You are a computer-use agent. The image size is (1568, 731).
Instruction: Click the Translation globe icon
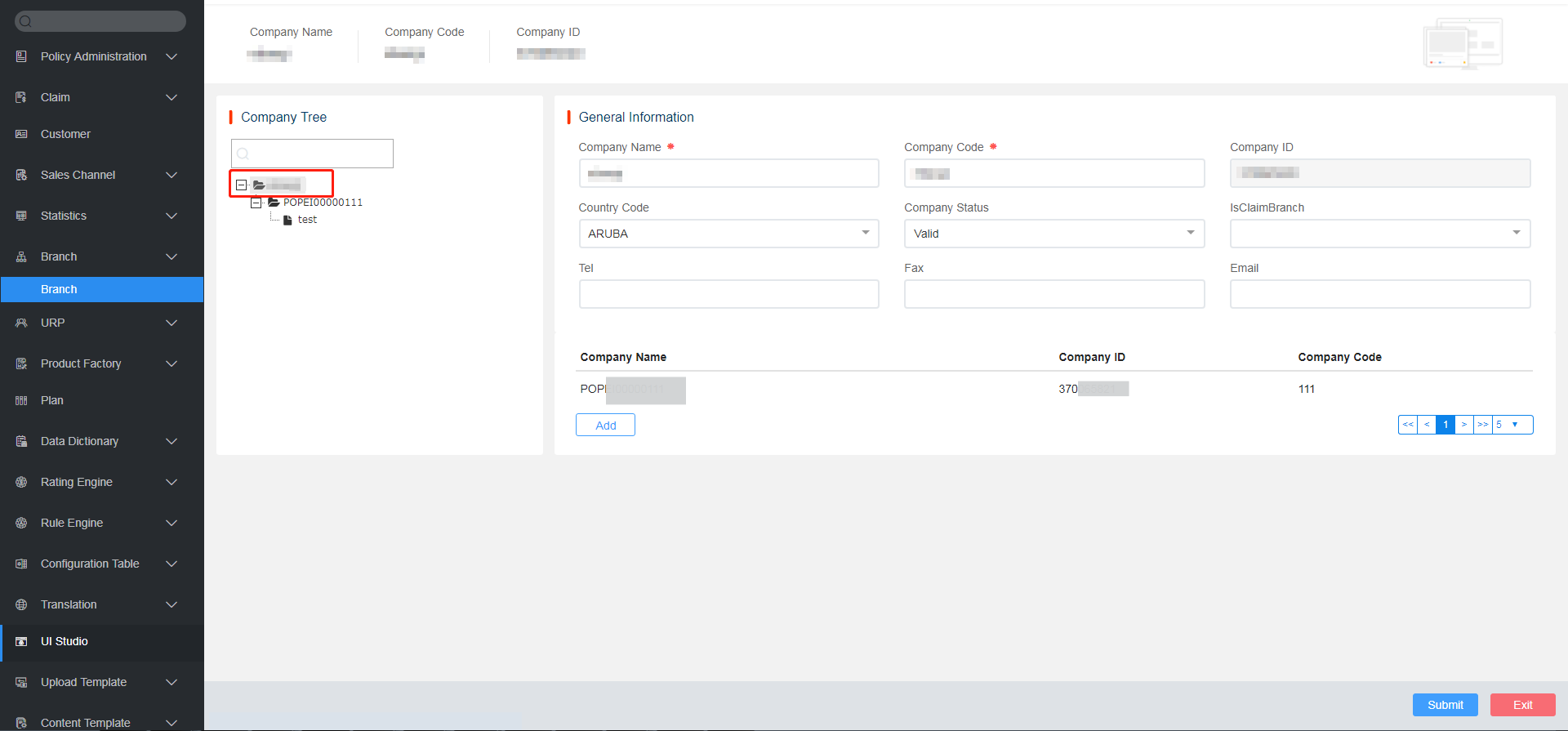click(21, 604)
